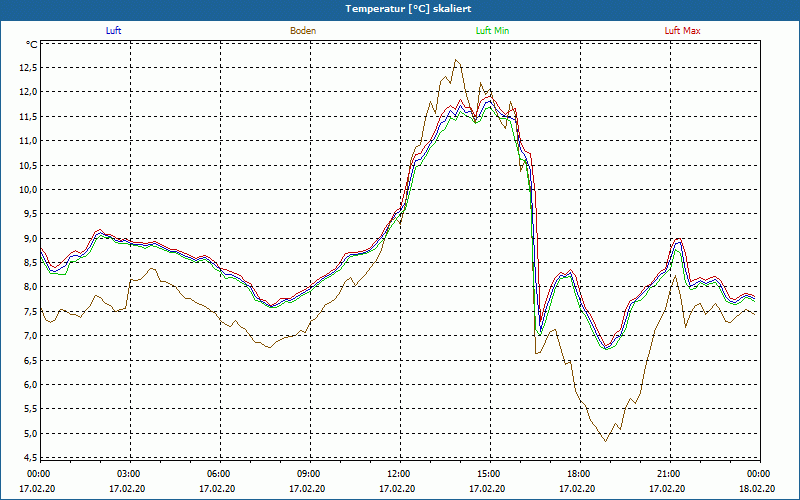Click the 12,0 y-axis value

[27, 92]
